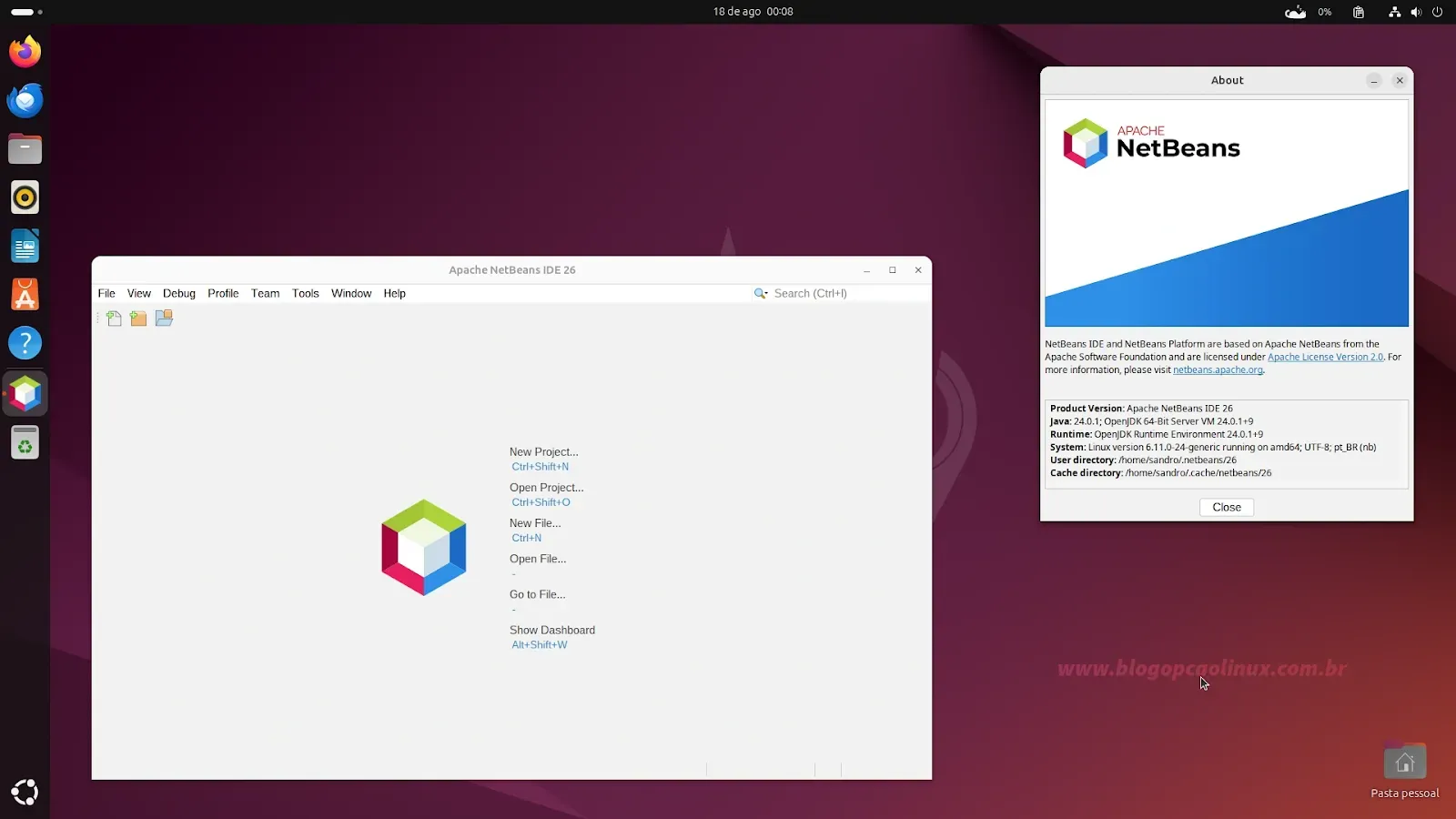Click the Cache directory line in About

(x=1160, y=472)
